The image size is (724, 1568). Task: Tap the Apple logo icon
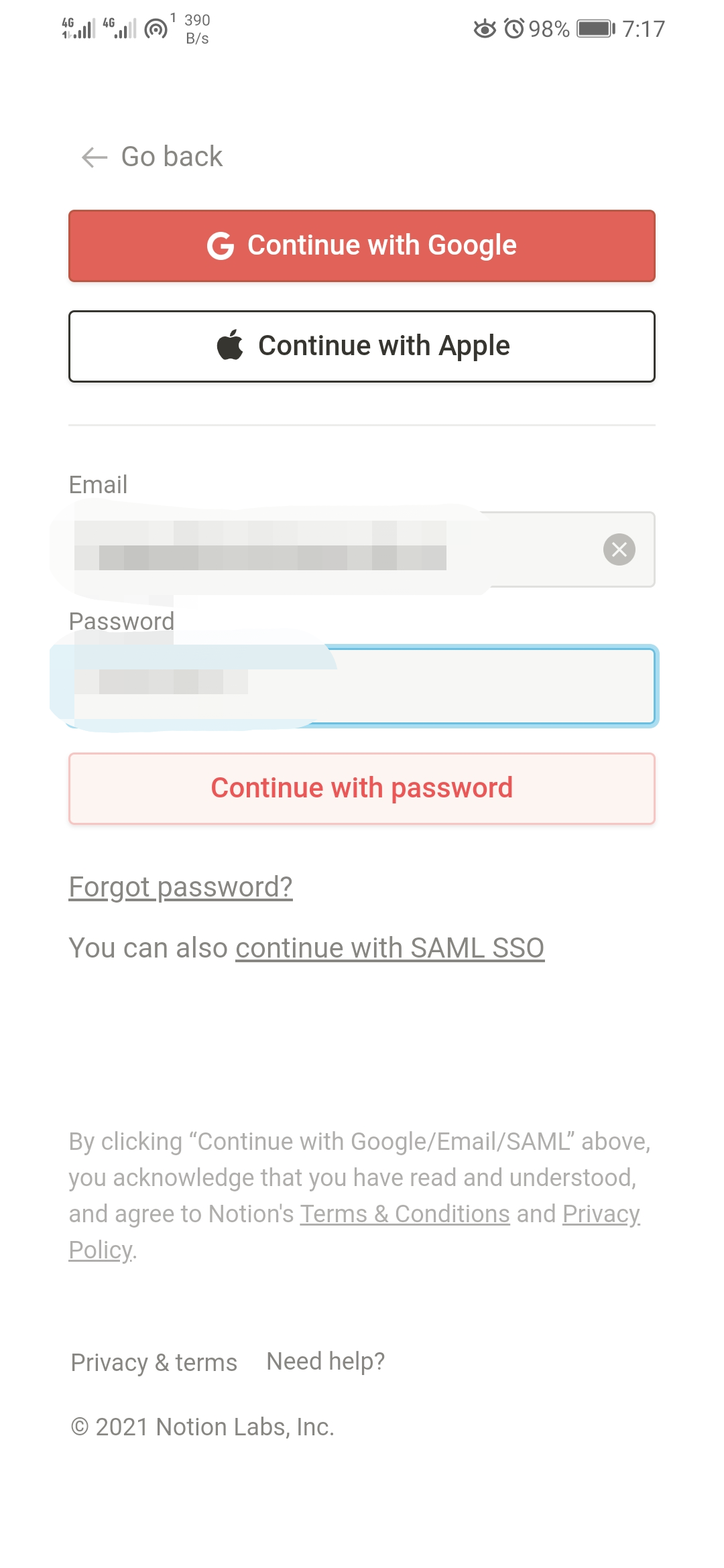coord(230,345)
